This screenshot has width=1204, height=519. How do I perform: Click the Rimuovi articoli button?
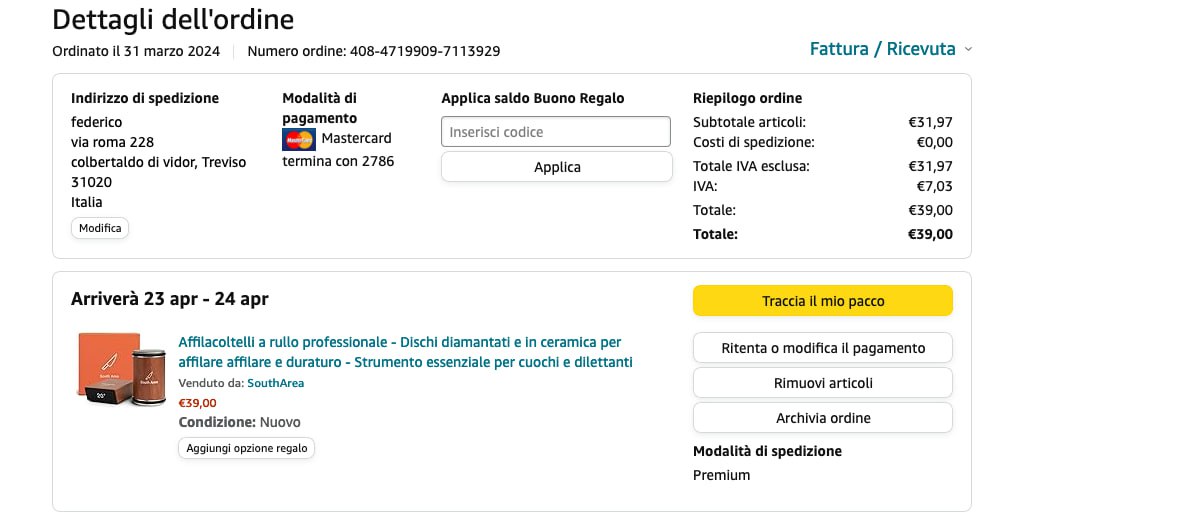(x=822, y=383)
